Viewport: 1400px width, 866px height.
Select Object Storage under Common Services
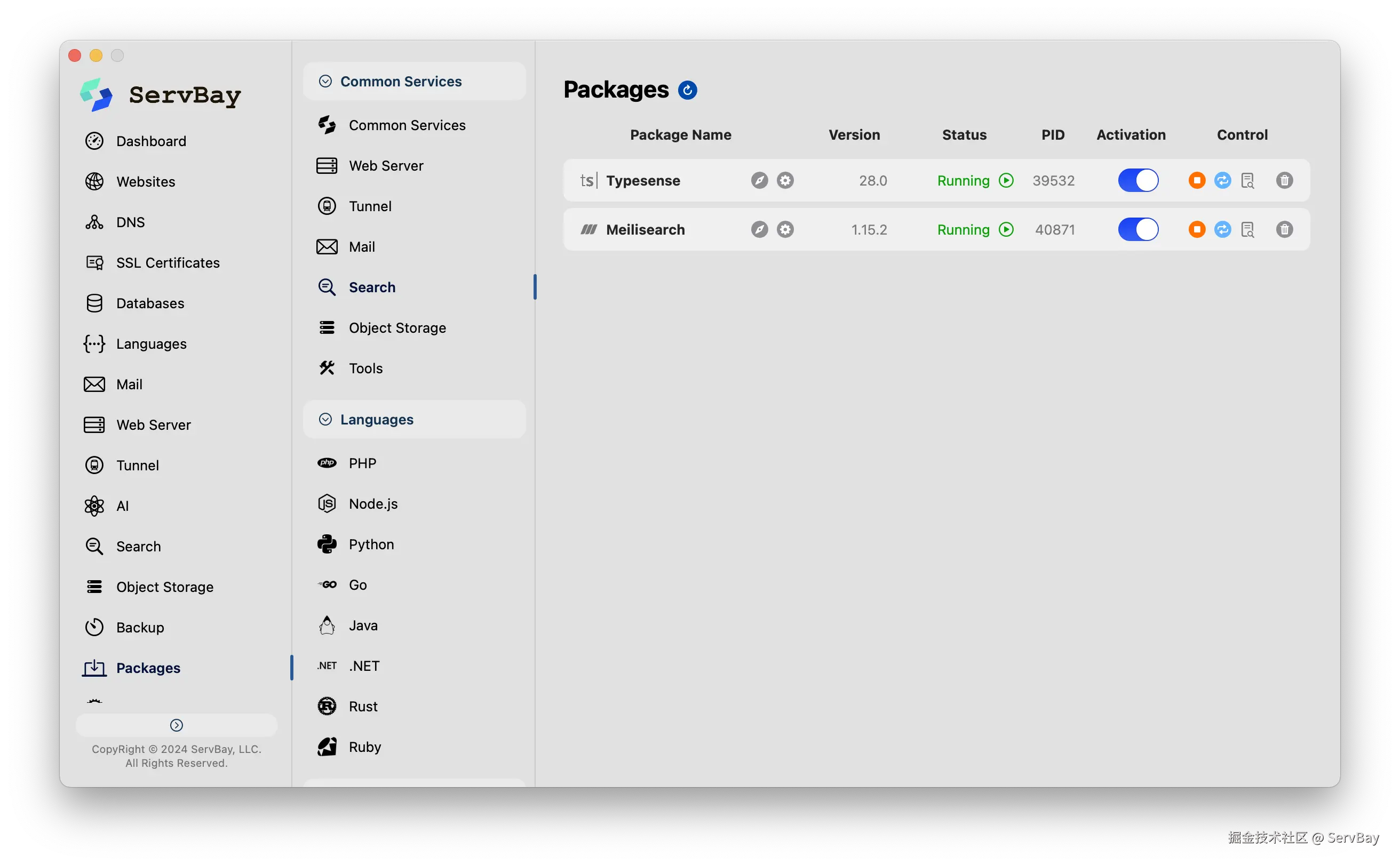(396, 327)
